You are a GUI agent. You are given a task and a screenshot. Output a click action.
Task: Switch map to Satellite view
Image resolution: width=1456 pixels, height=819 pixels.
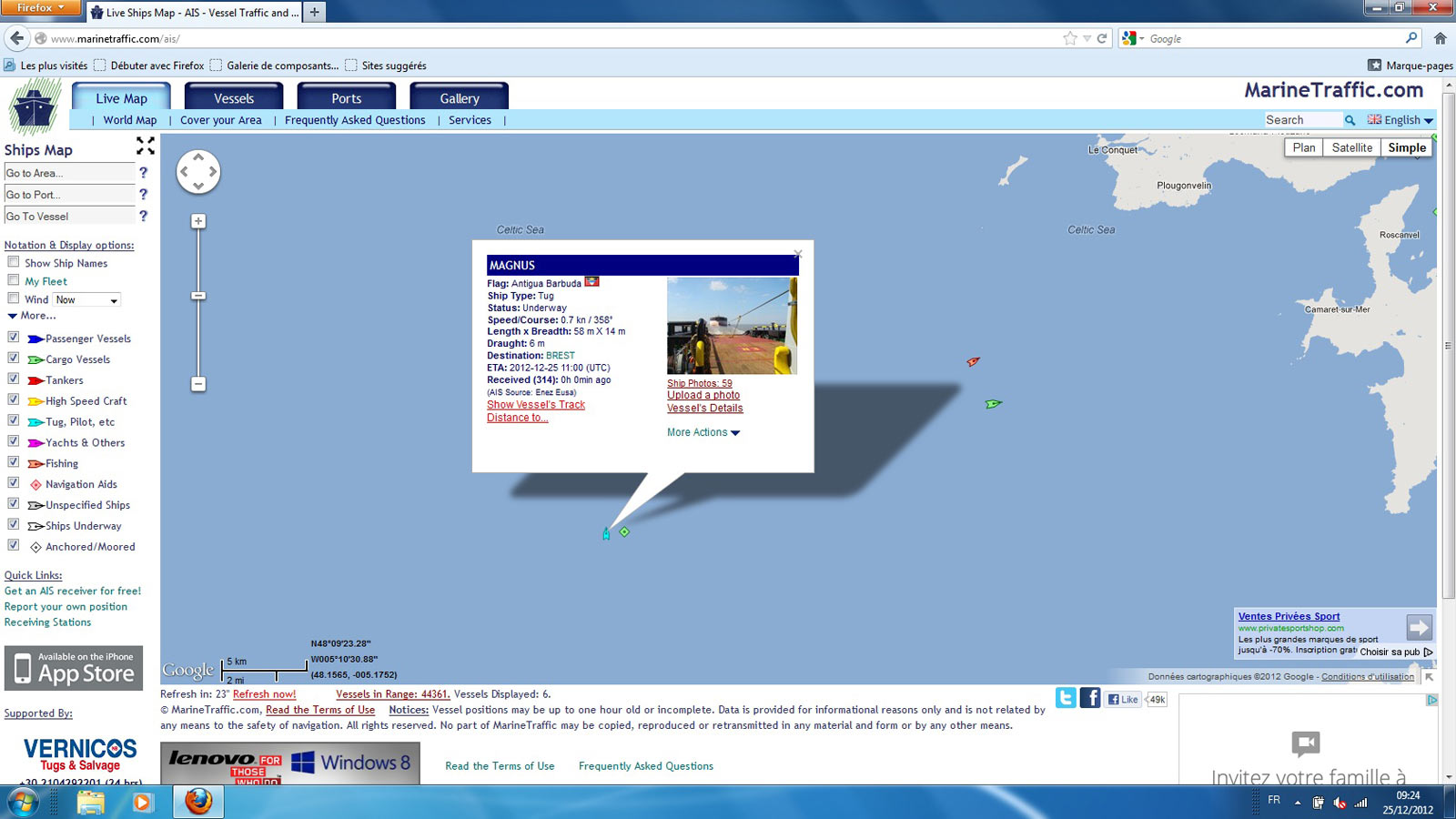pyautogui.click(x=1351, y=147)
